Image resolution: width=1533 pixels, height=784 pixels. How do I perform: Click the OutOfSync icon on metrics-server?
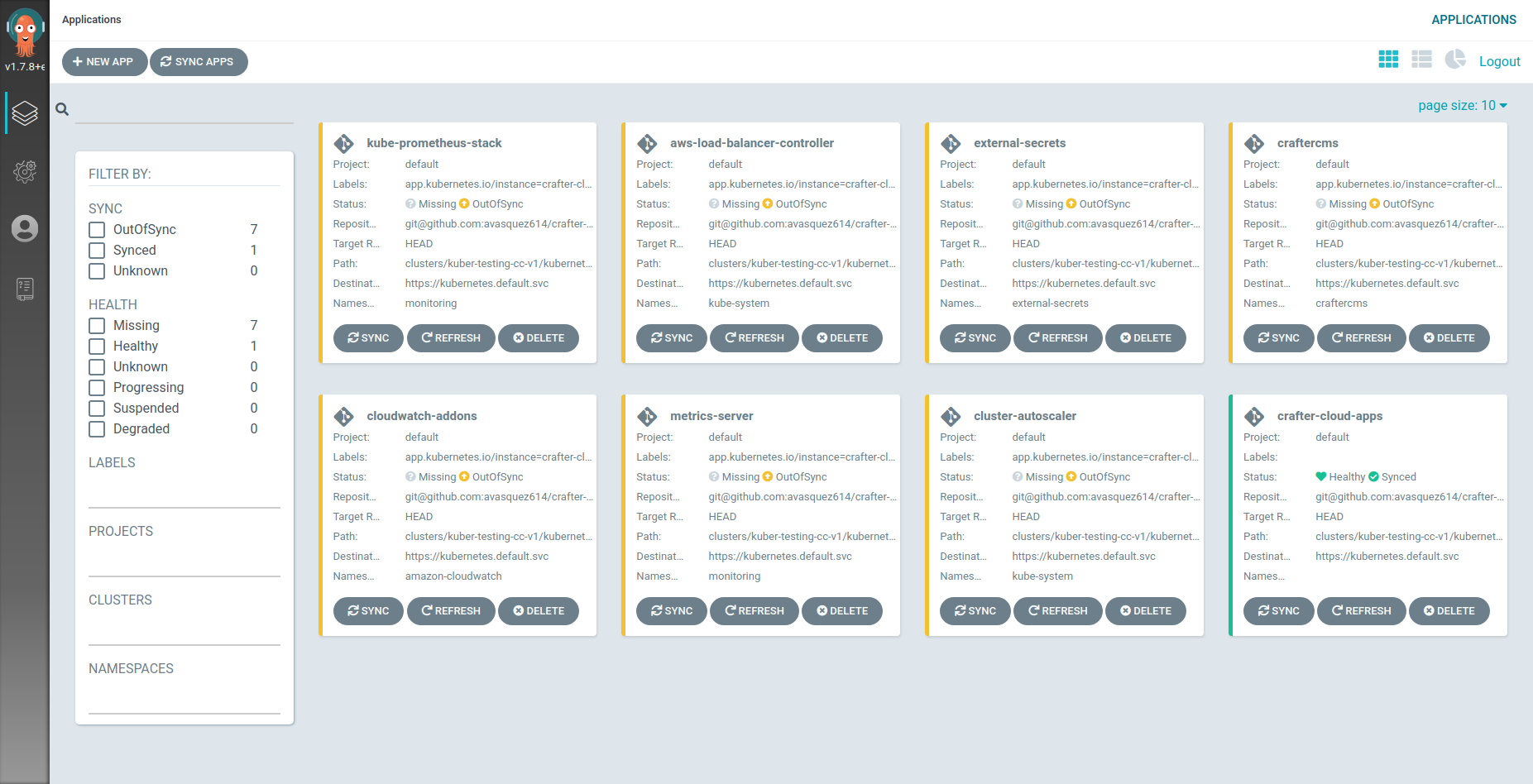[768, 477]
